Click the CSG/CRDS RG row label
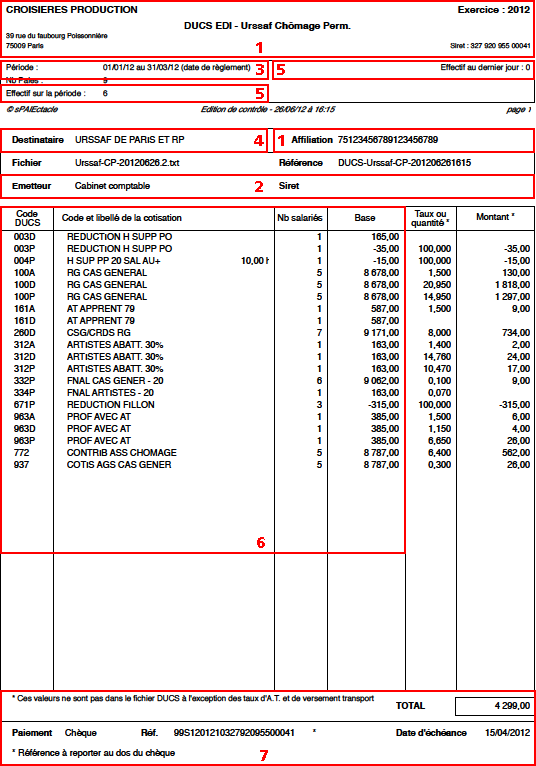Screen dimensions: 536x766 pos(99,333)
